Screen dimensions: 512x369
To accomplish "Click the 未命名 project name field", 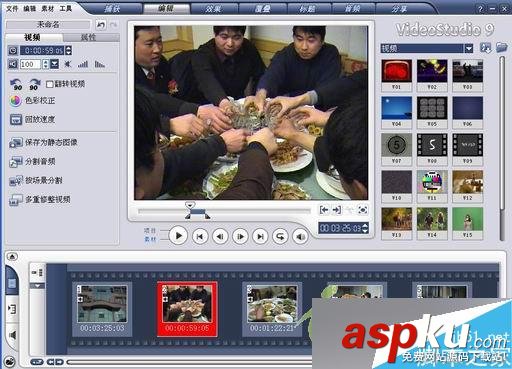I will click(48, 24).
